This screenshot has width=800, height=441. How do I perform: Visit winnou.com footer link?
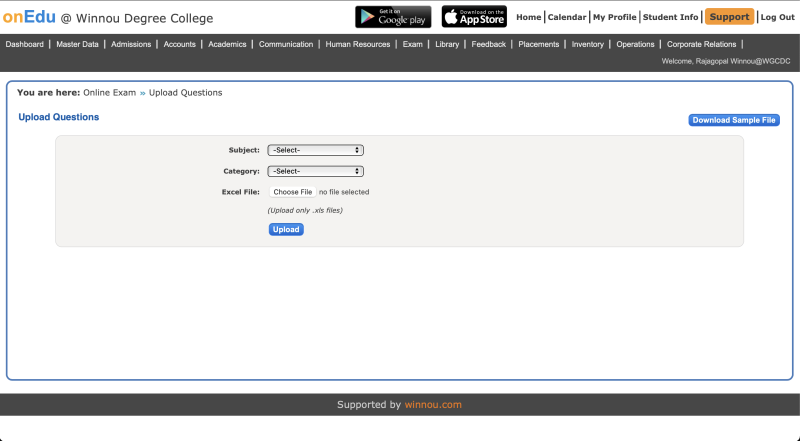(x=433, y=405)
